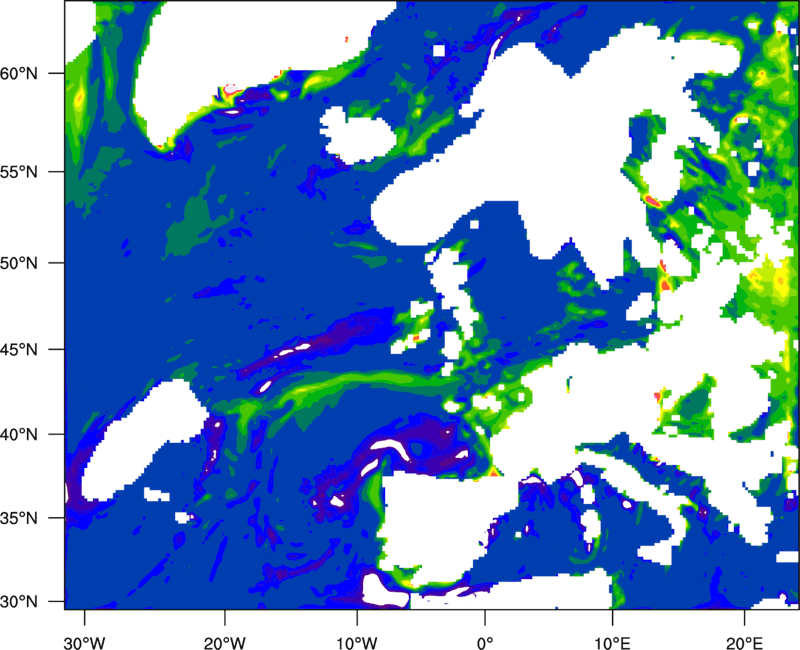Click the 60°N latitude label
The height and width of the screenshot is (650, 800).
tap(21, 74)
